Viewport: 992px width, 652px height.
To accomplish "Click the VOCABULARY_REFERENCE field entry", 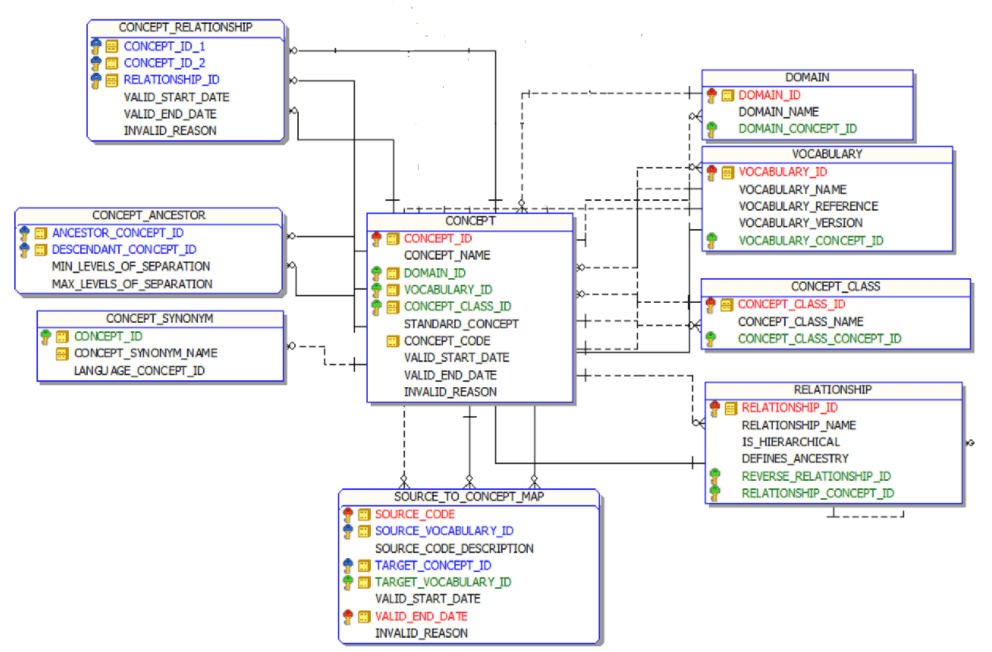I will tap(808, 205).
